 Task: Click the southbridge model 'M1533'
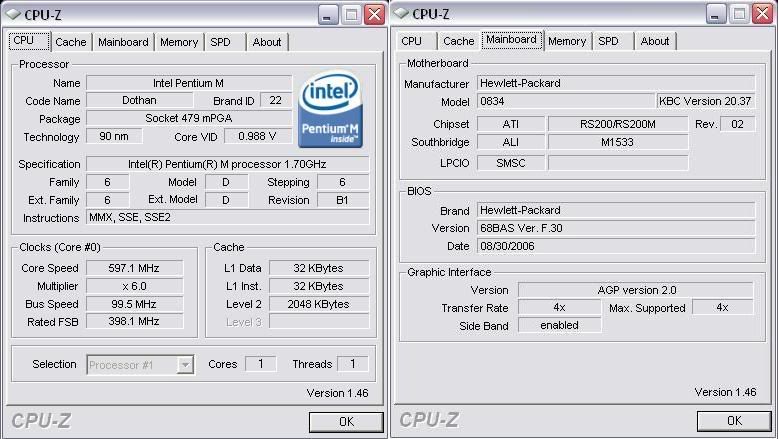point(618,142)
